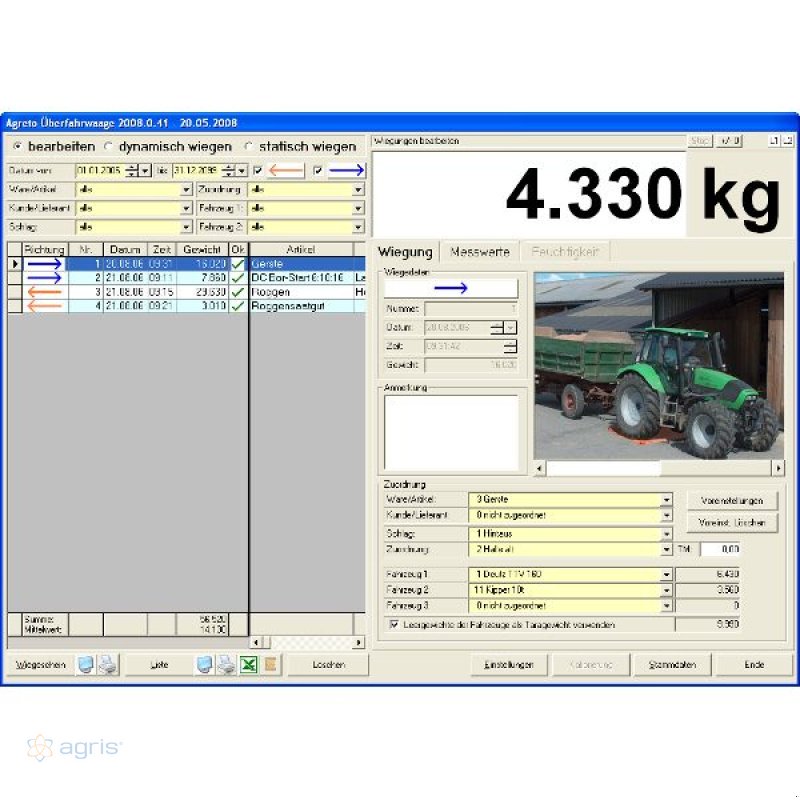Image resolution: width=800 pixels, height=800 pixels.
Task: Switch to the Wiegung tab
Action: coord(405,253)
